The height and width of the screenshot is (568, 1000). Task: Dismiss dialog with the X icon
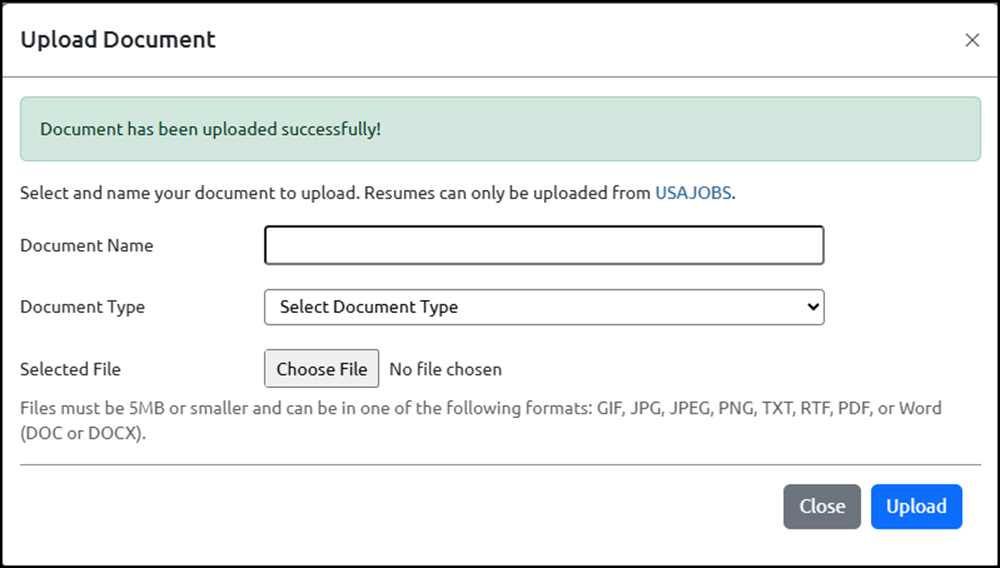point(972,40)
